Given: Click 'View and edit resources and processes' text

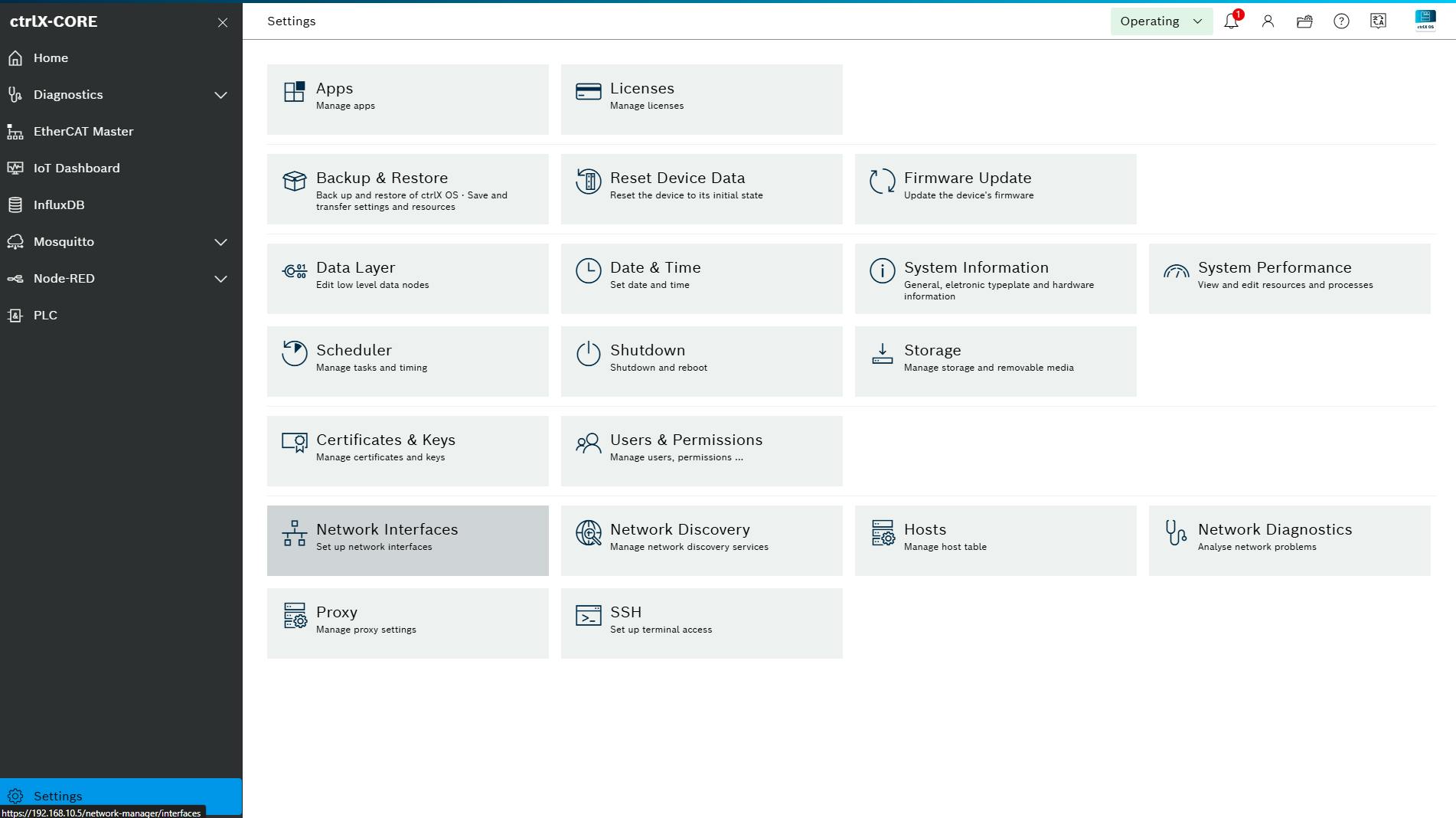Looking at the screenshot, I should [1285, 285].
